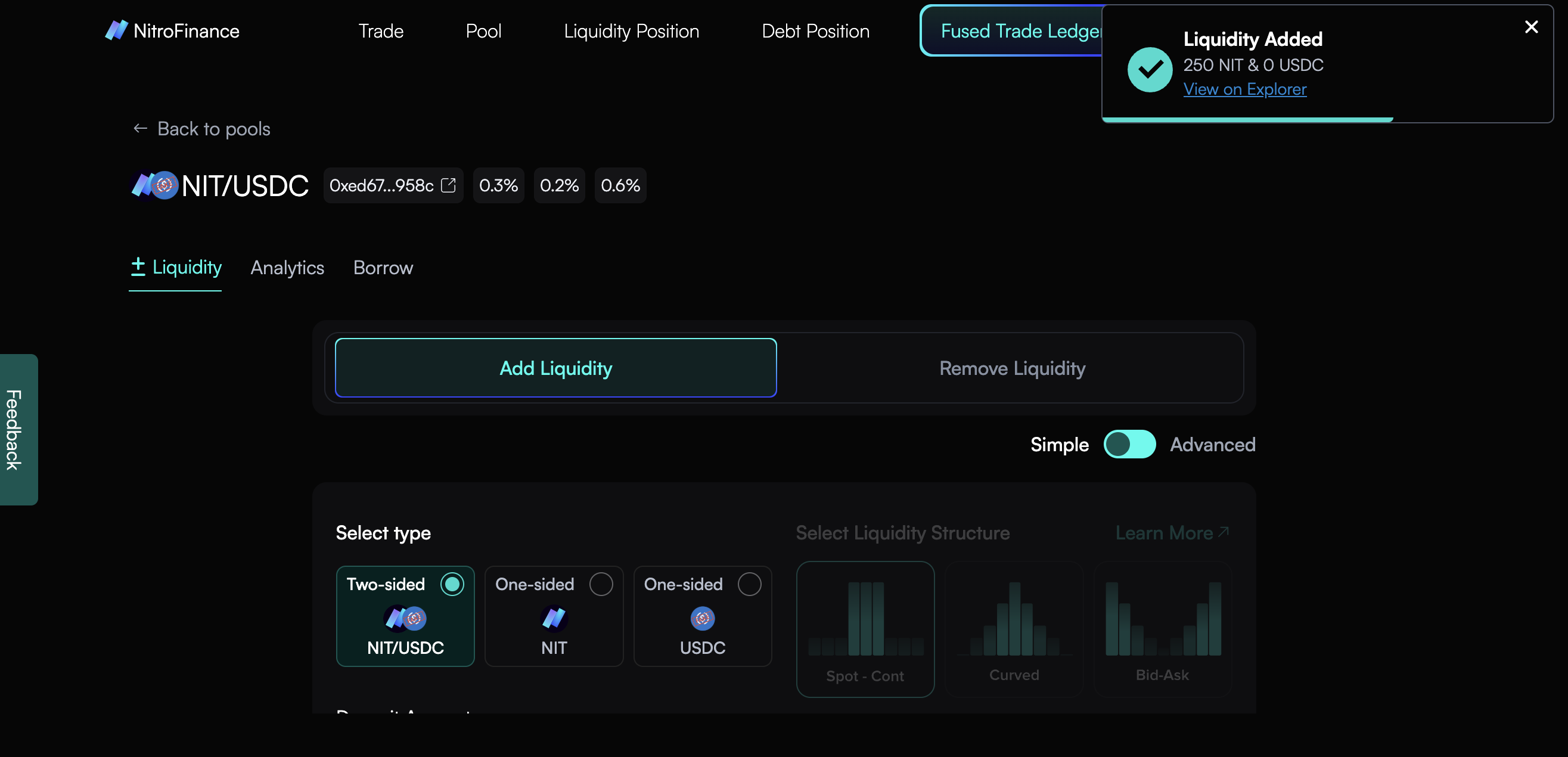Image resolution: width=1568 pixels, height=757 pixels.
Task: Open Liquidity Position nav menu item
Action: tap(631, 31)
